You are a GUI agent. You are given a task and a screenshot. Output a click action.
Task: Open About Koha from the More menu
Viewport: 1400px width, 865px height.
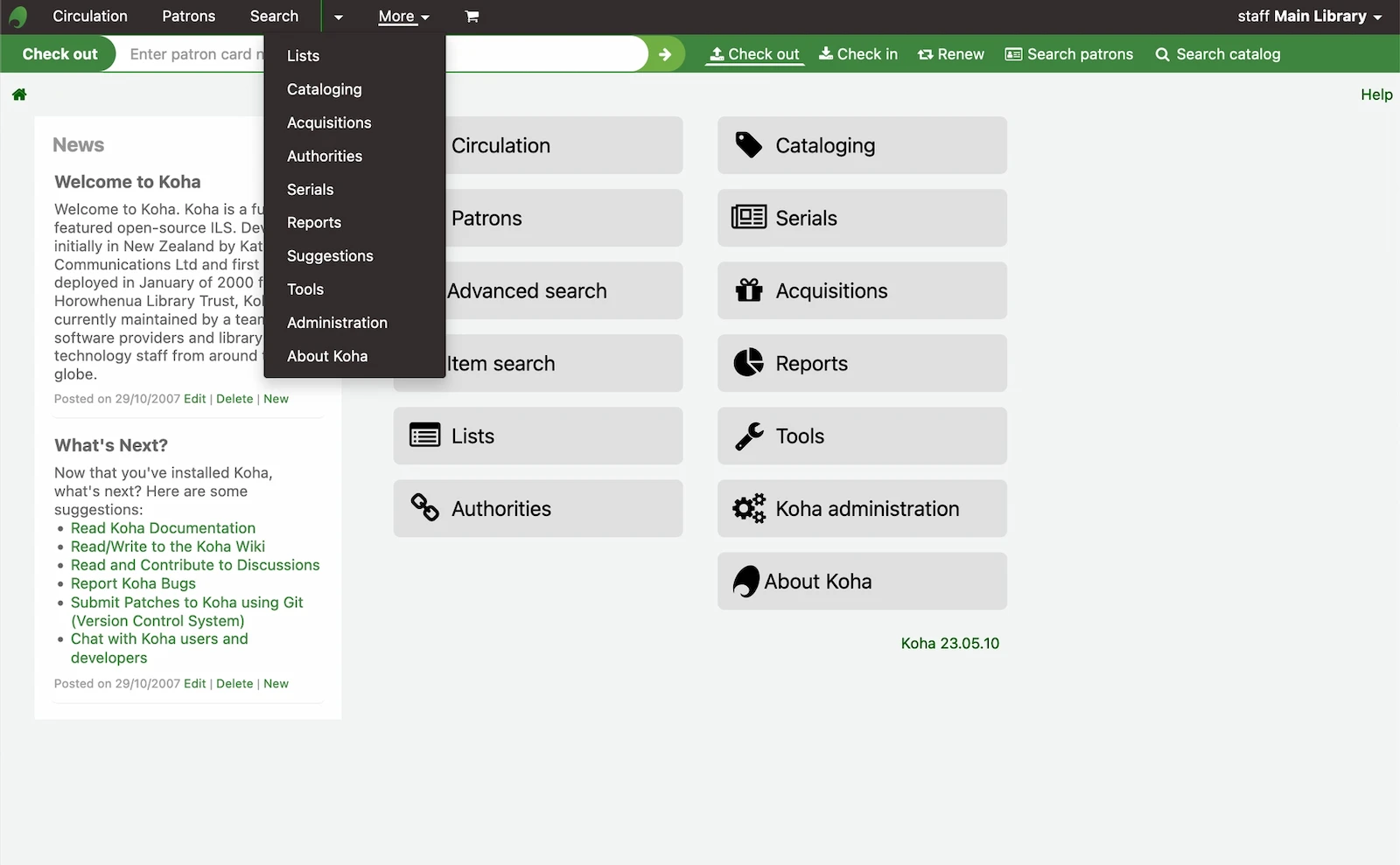[354, 356]
